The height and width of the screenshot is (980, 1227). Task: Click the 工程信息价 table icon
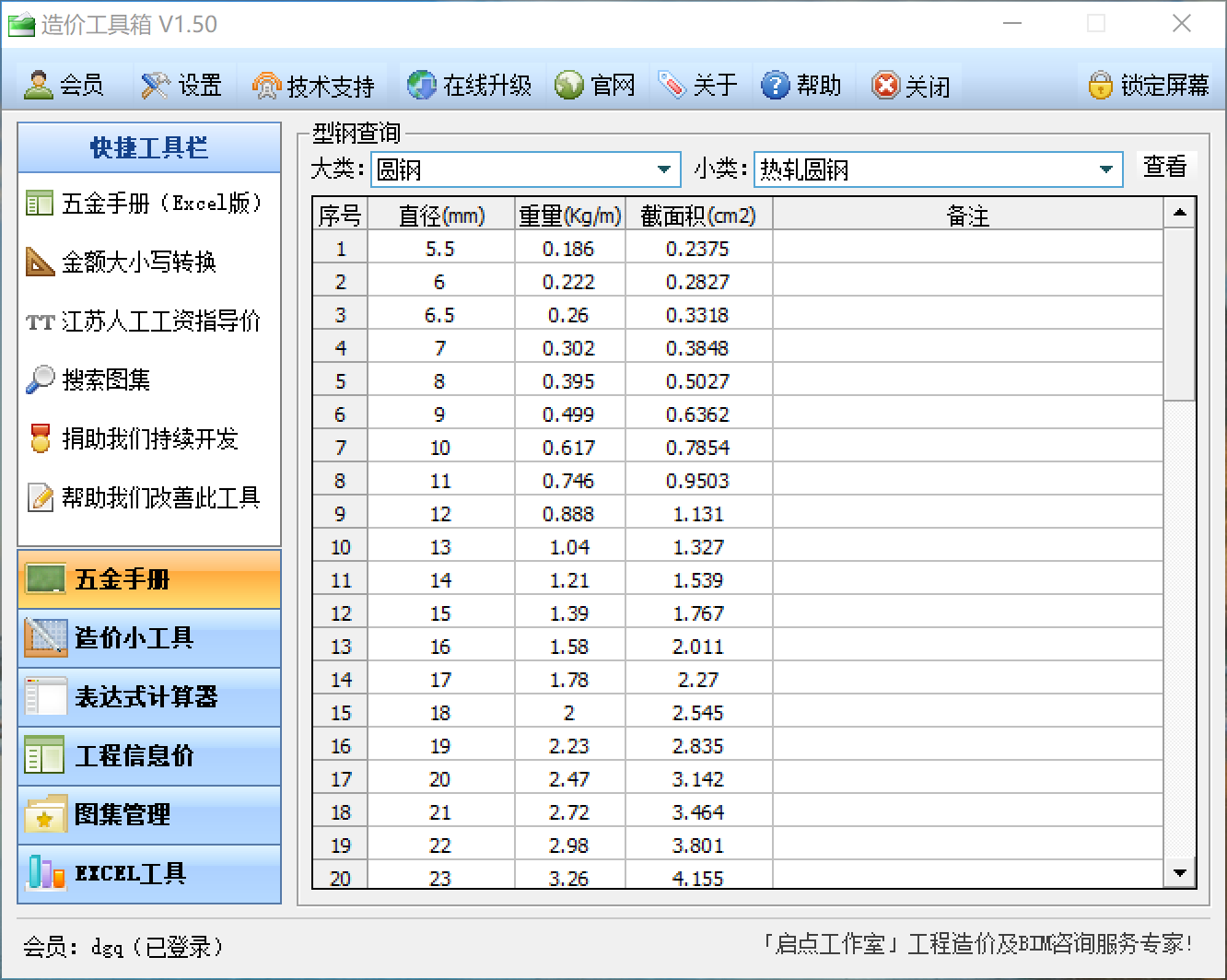(45, 755)
